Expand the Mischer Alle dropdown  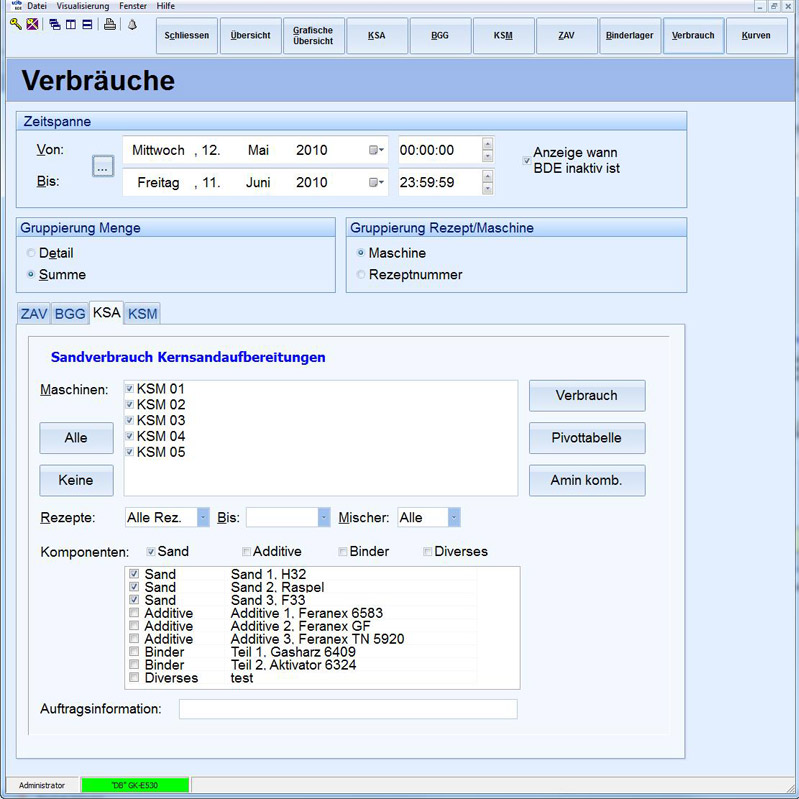coord(454,517)
